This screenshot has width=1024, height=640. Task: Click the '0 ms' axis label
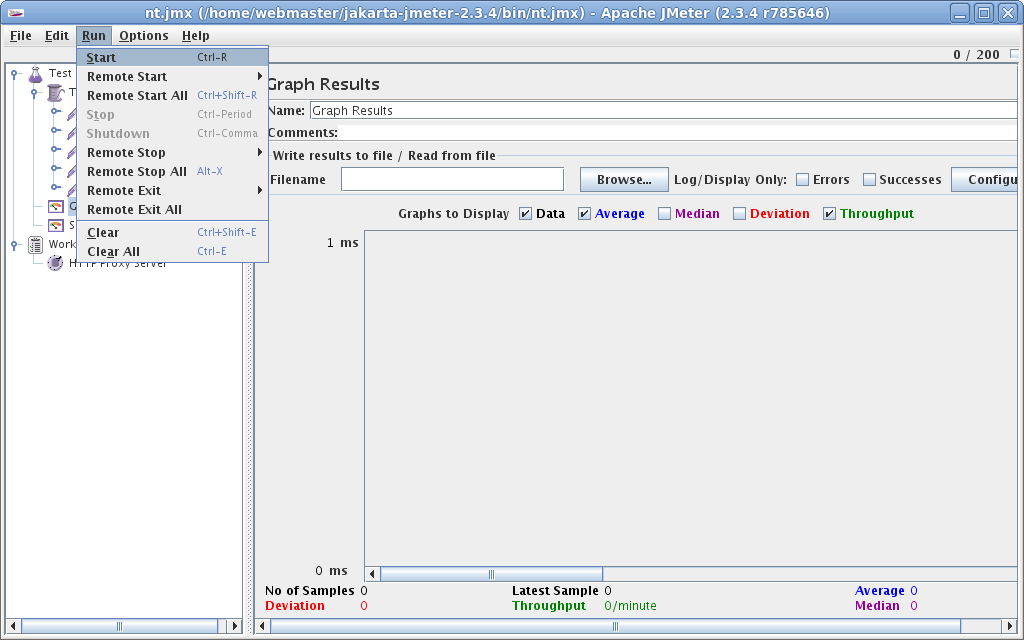pos(331,571)
